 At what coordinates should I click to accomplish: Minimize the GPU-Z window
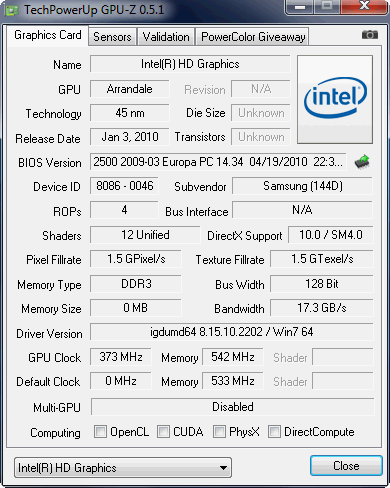(x=300, y=7)
